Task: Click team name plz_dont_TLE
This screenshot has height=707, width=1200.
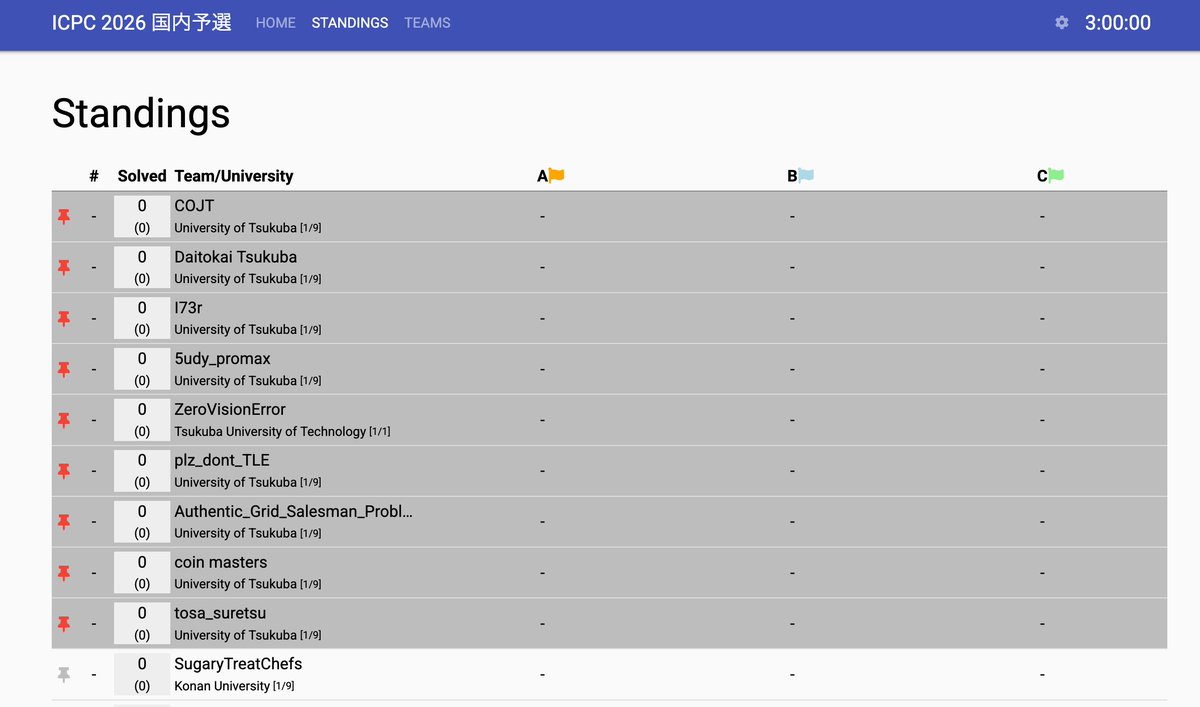Action: [x=222, y=461]
